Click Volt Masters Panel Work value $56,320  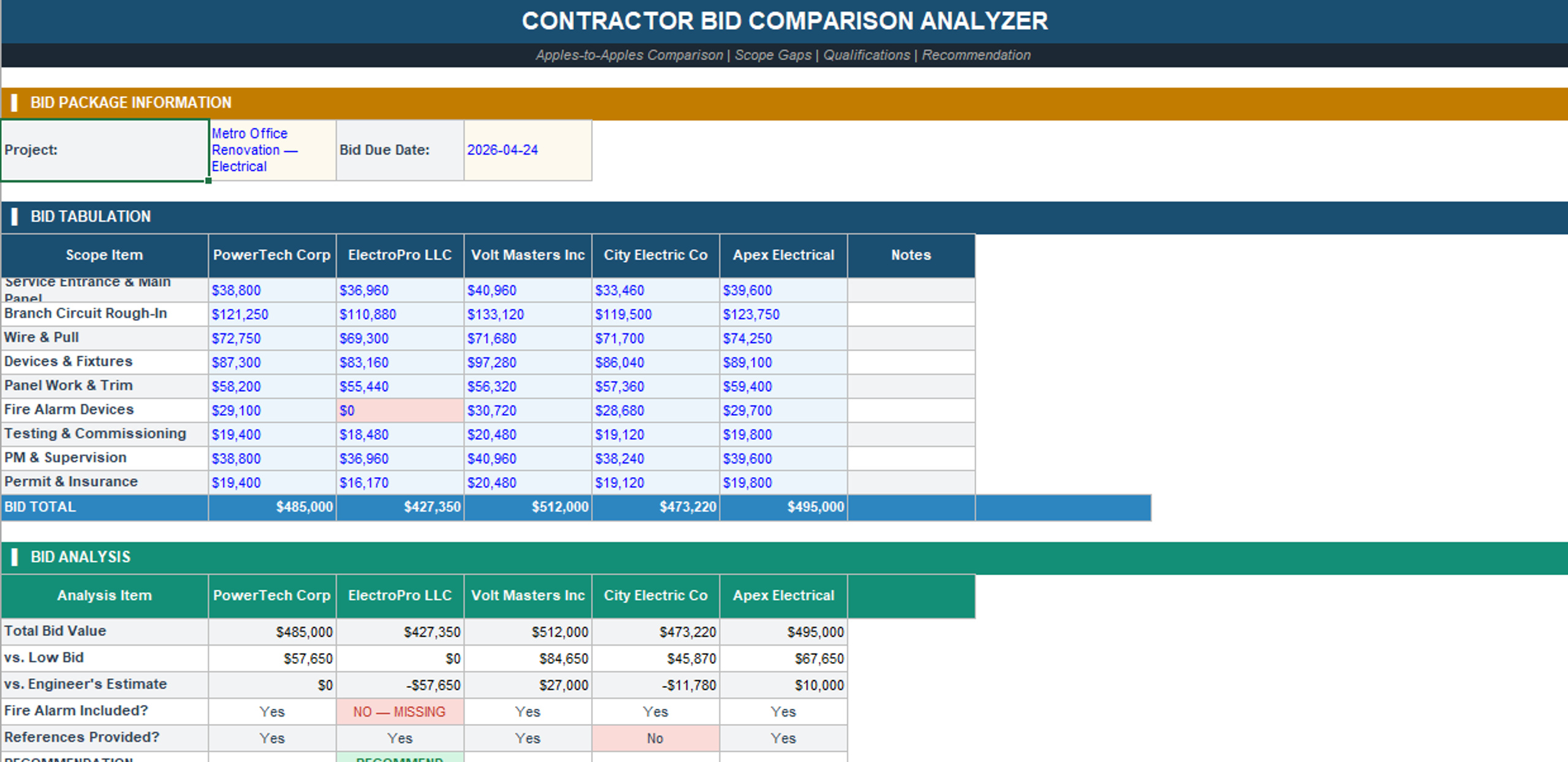pyautogui.click(x=528, y=387)
